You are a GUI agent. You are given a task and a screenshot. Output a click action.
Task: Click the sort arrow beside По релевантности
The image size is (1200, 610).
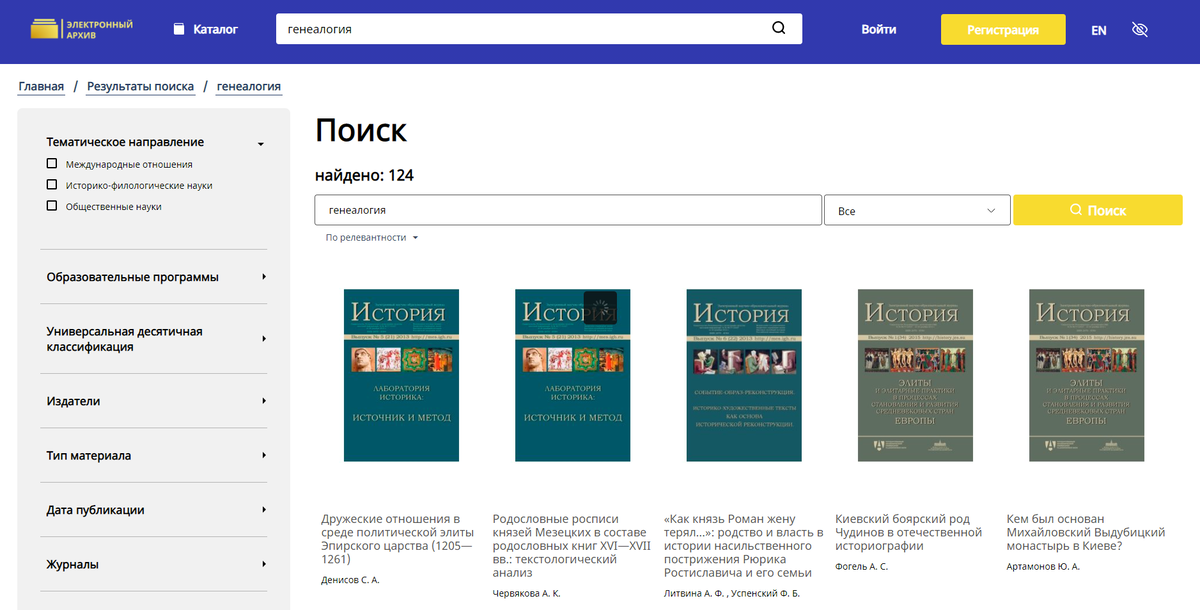point(414,238)
